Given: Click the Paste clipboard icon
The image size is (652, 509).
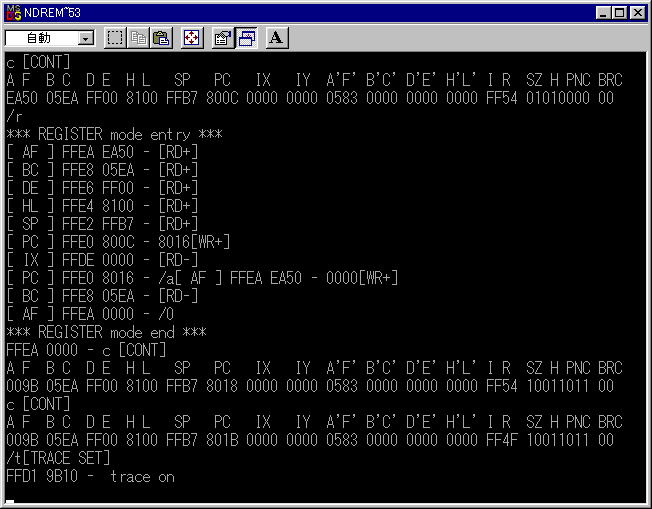Looking at the screenshot, I should tap(161, 38).
